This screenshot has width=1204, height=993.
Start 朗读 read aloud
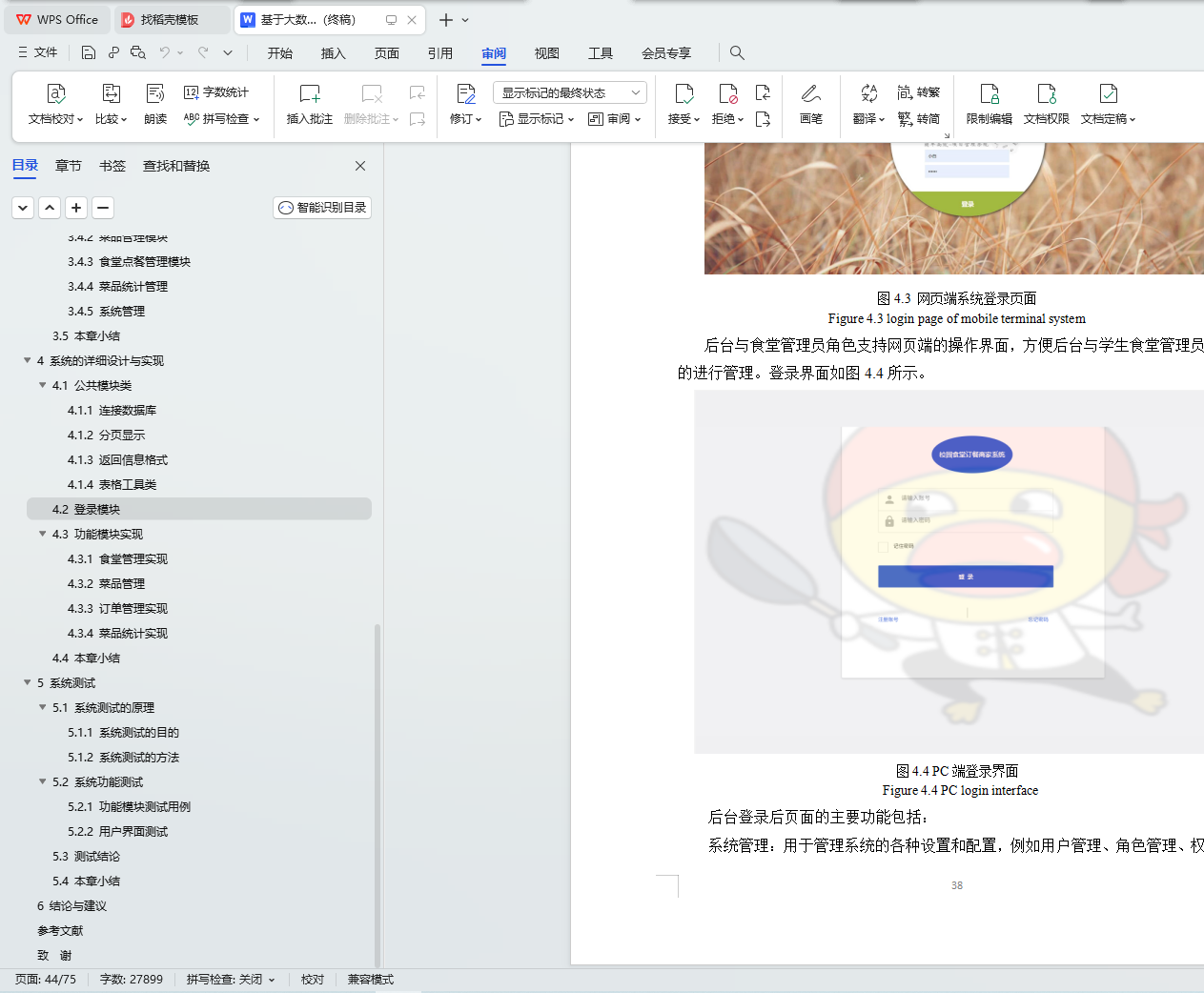pos(155,104)
